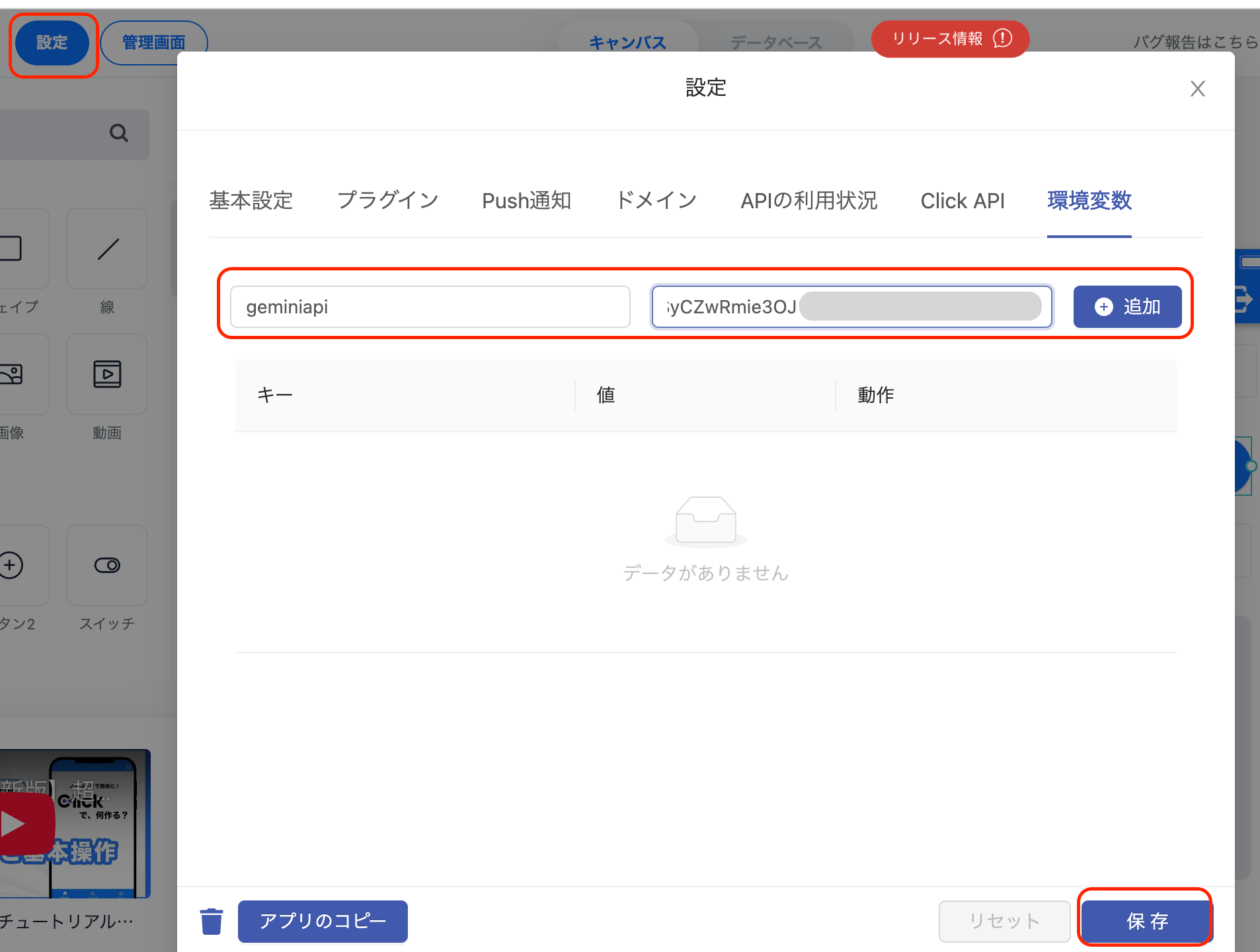Click the search magnifier icon

click(118, 134)
